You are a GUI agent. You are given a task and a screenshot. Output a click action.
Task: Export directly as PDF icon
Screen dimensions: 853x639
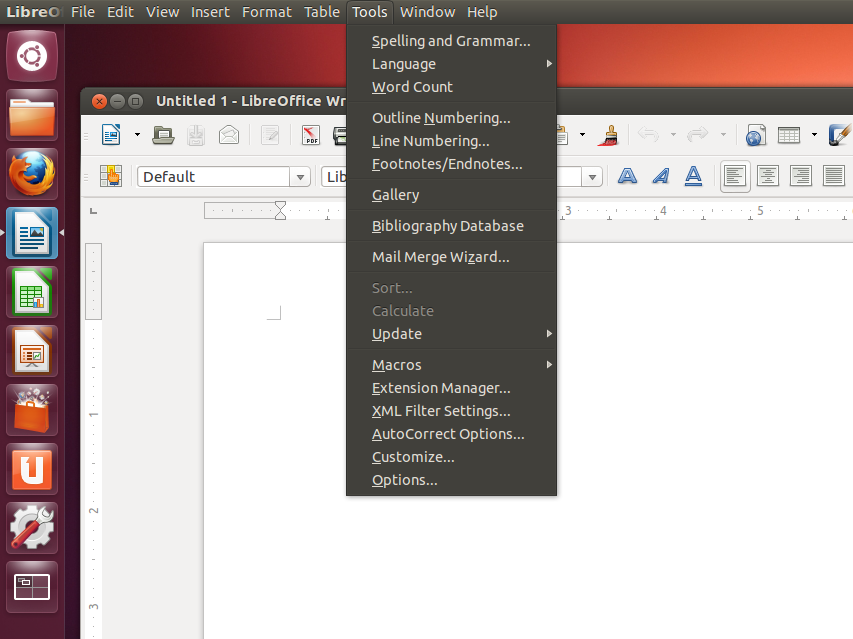(311, 135)
